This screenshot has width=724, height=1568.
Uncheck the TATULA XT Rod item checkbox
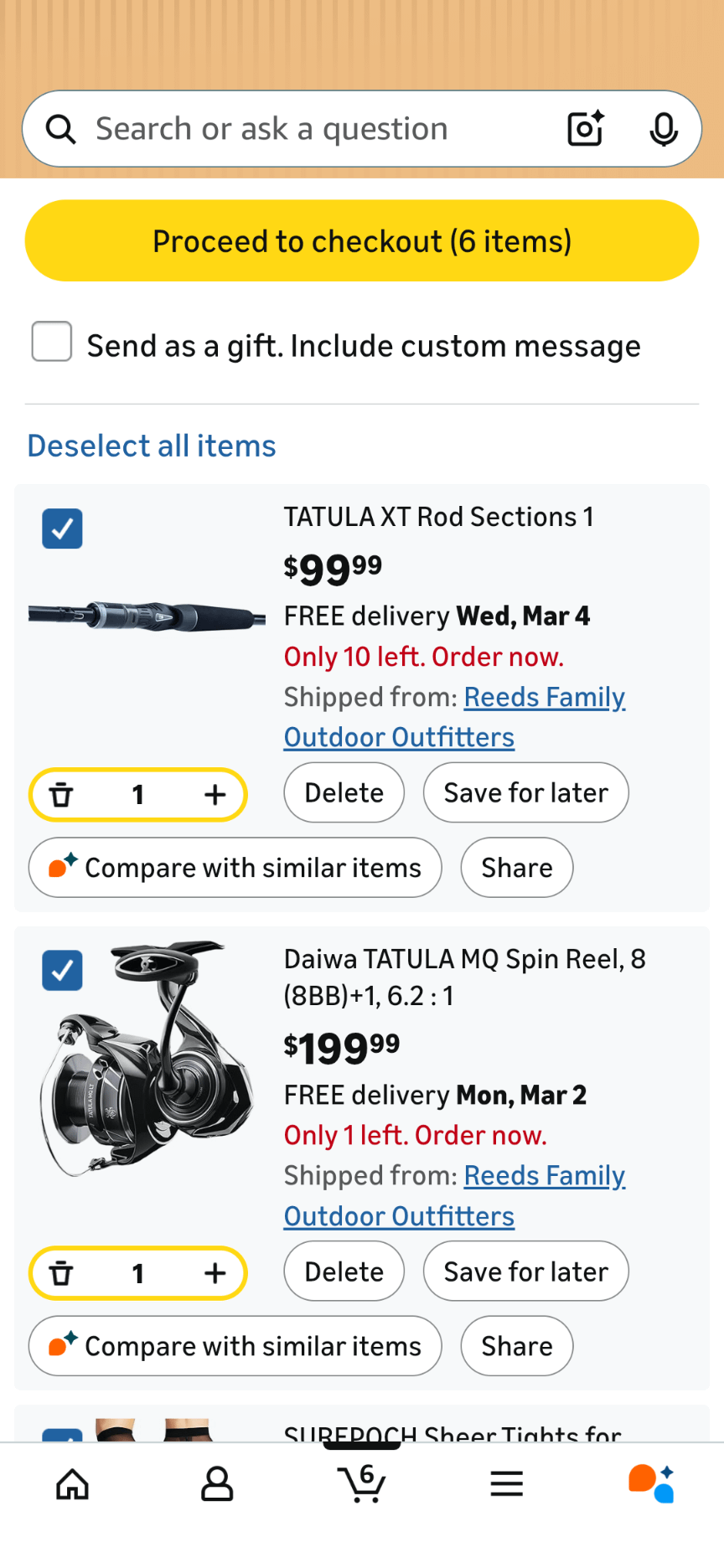[x=63, y=529]
